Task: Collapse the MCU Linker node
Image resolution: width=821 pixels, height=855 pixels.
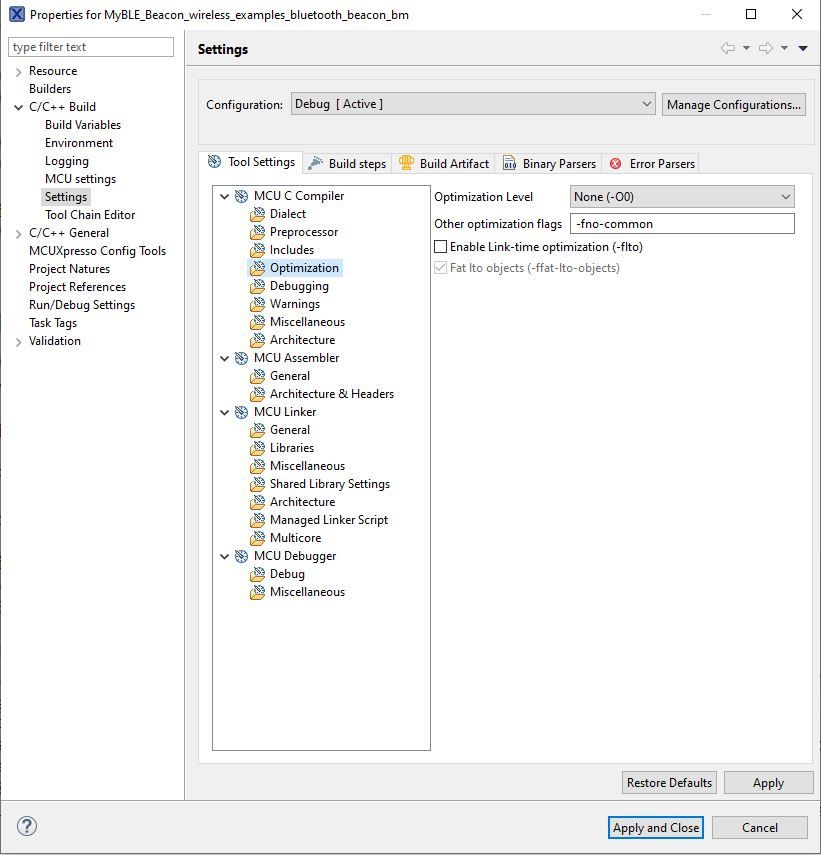Action: (x=224, y=412)
